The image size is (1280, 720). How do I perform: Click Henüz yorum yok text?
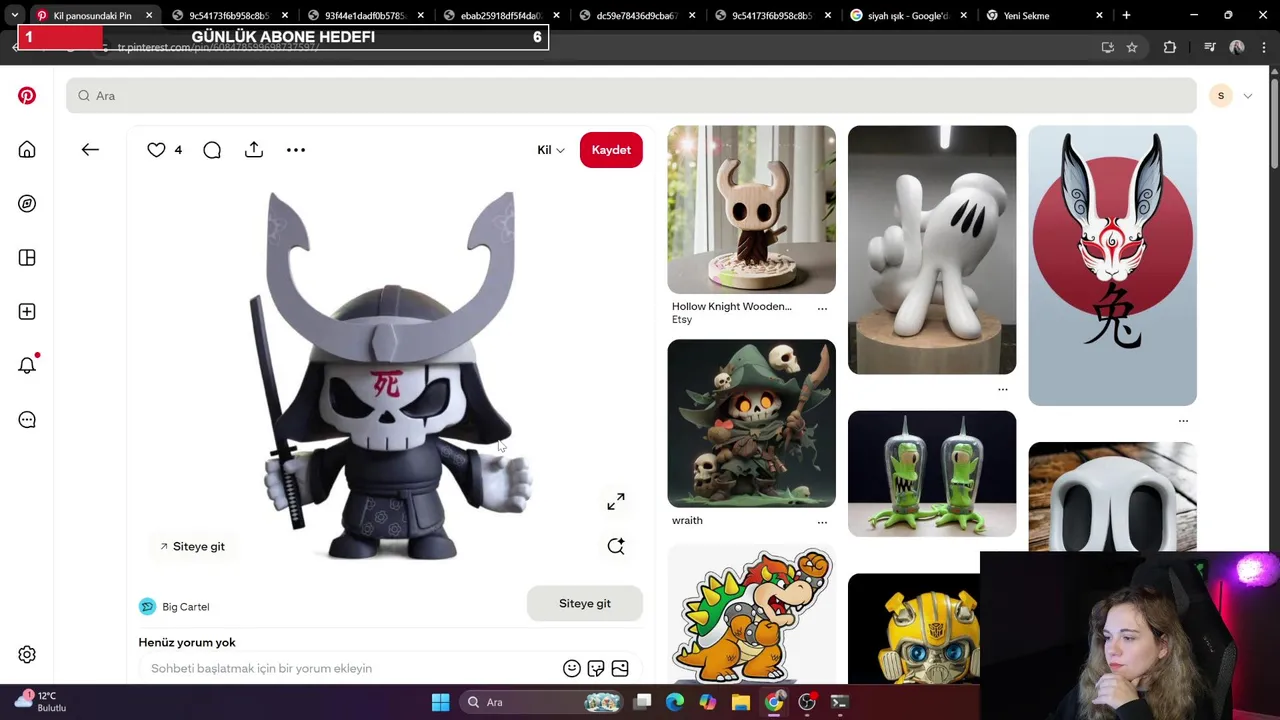pos(187,643)
